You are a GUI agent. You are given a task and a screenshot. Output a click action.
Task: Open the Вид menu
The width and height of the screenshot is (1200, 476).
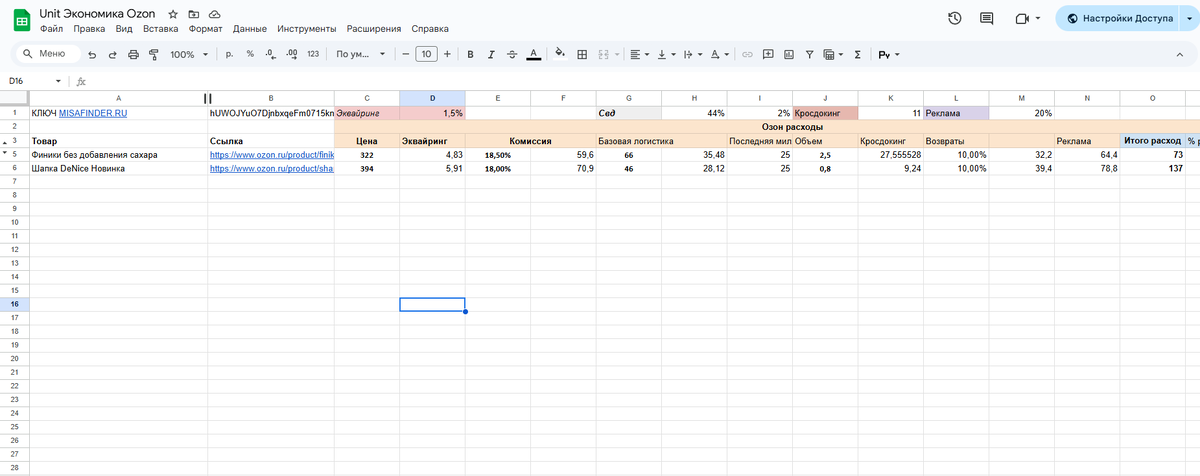tap(124, 29)
